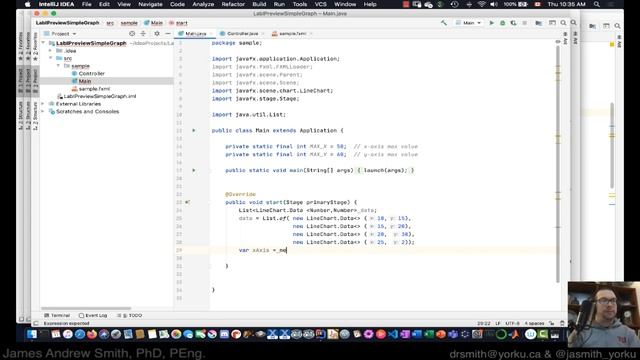
Task: Click the 4 spaces indent setting
Action: click(534, 323)
